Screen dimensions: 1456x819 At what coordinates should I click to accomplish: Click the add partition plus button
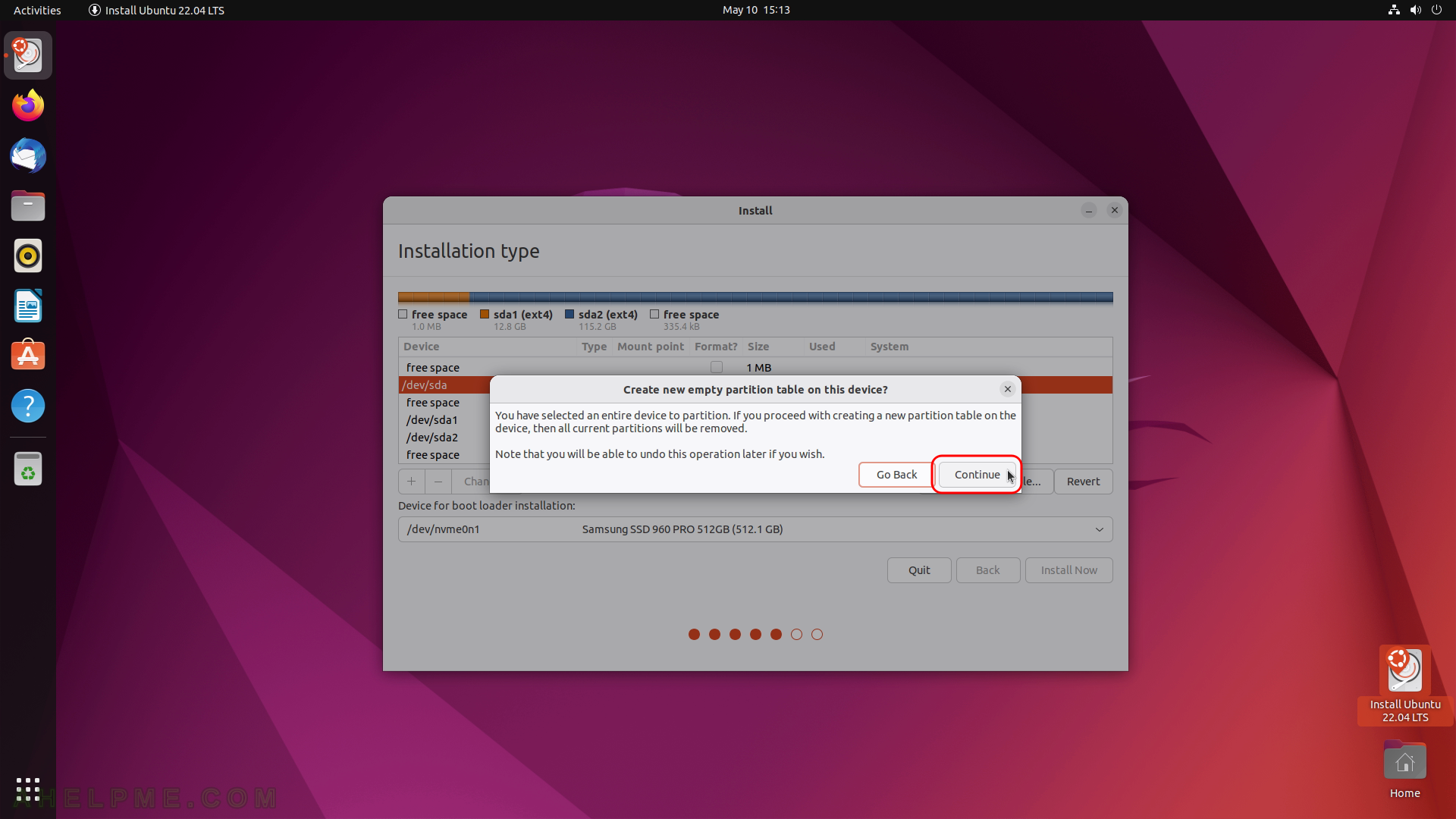coord(411,482)
